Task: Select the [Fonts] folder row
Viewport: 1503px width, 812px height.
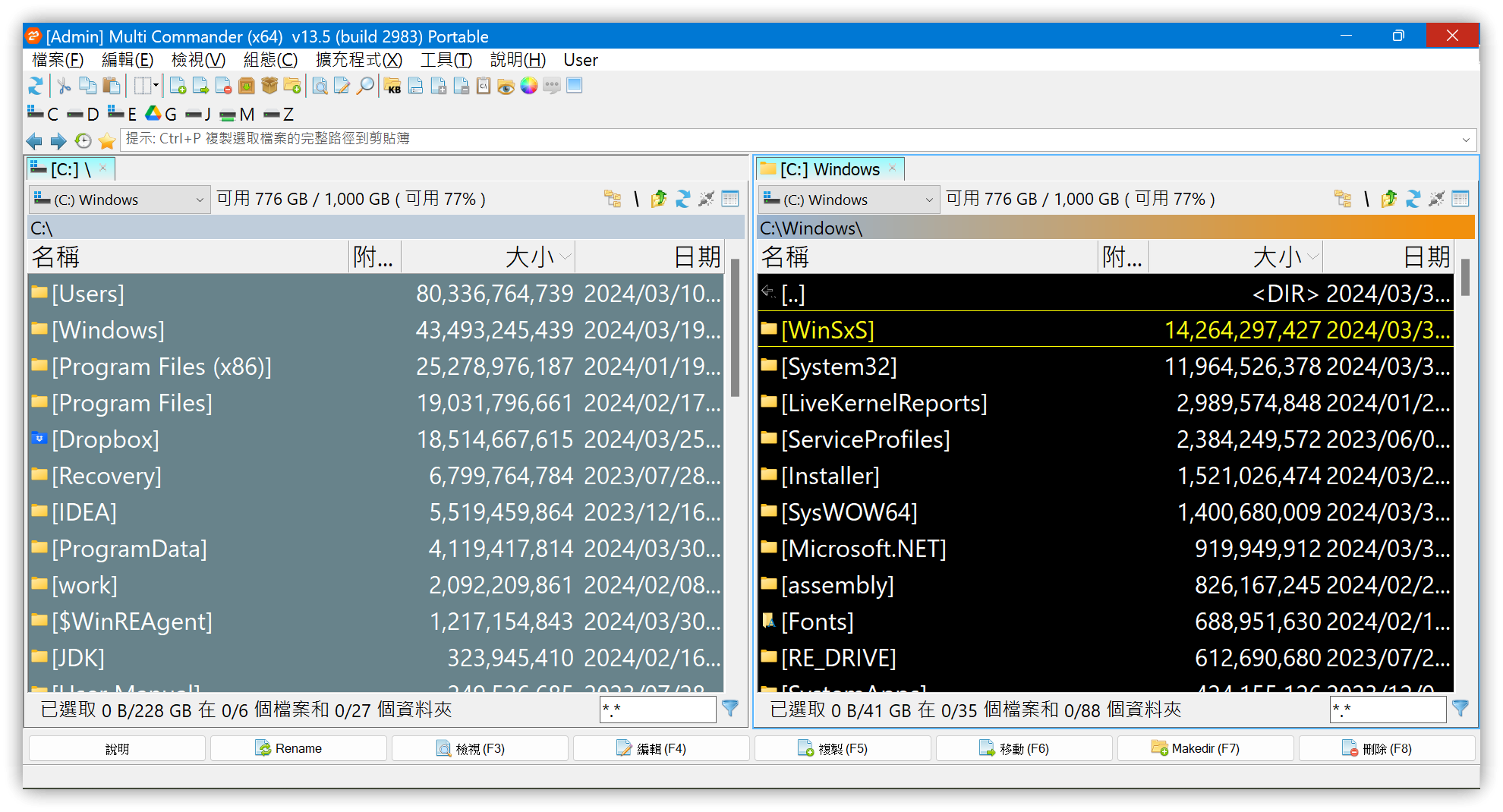Action: (1106, 622)
